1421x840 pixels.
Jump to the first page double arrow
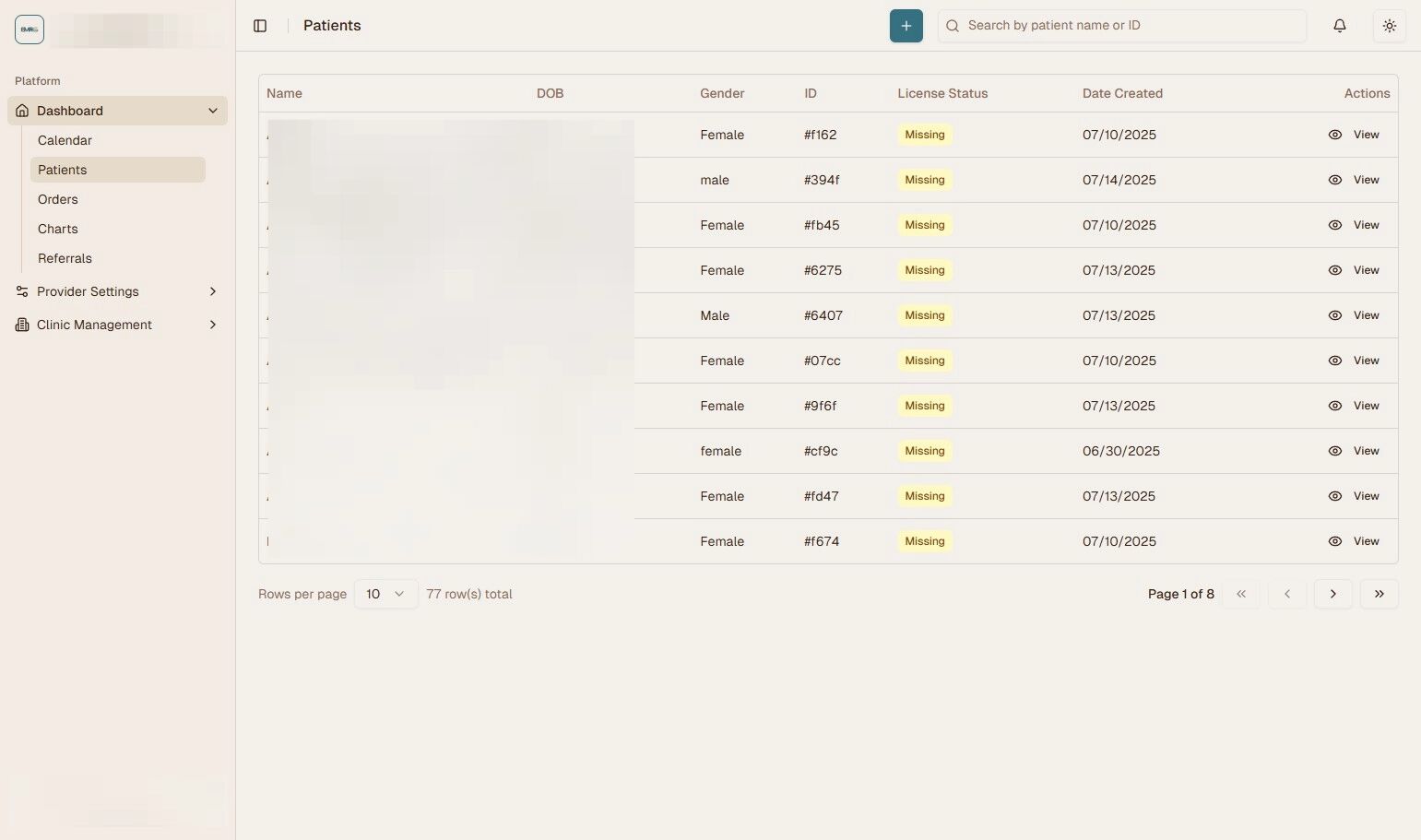[1240, 594]
